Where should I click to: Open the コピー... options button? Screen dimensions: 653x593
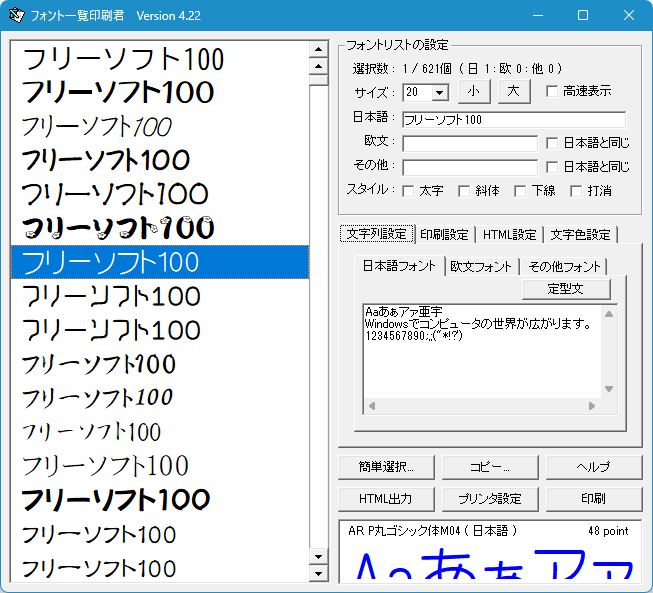(490, 467)
